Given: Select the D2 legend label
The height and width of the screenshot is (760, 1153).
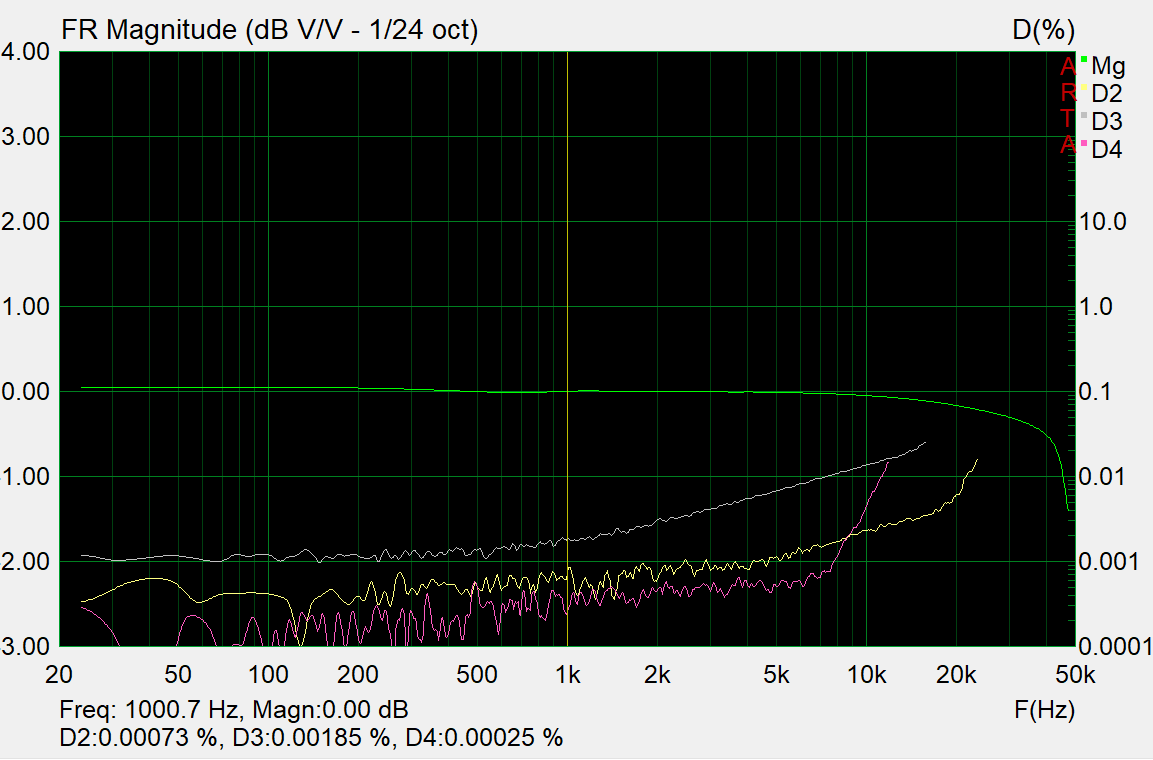Looking at the screenshot, I should (1107, 93).
